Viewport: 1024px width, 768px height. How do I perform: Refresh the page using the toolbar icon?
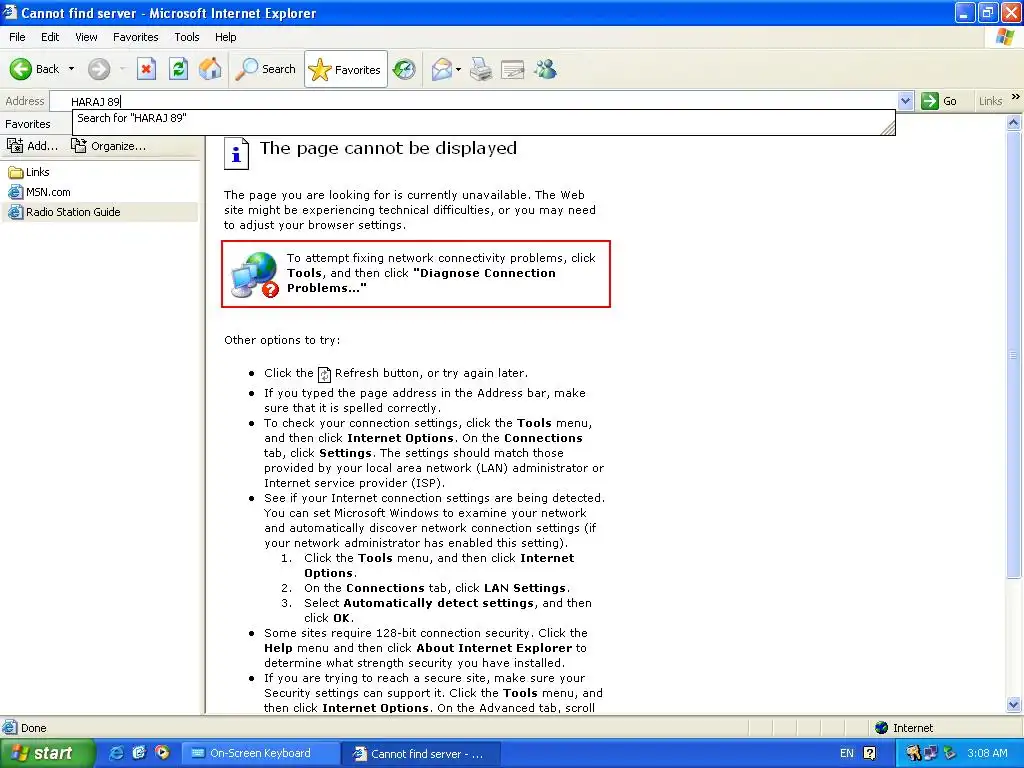178,69
